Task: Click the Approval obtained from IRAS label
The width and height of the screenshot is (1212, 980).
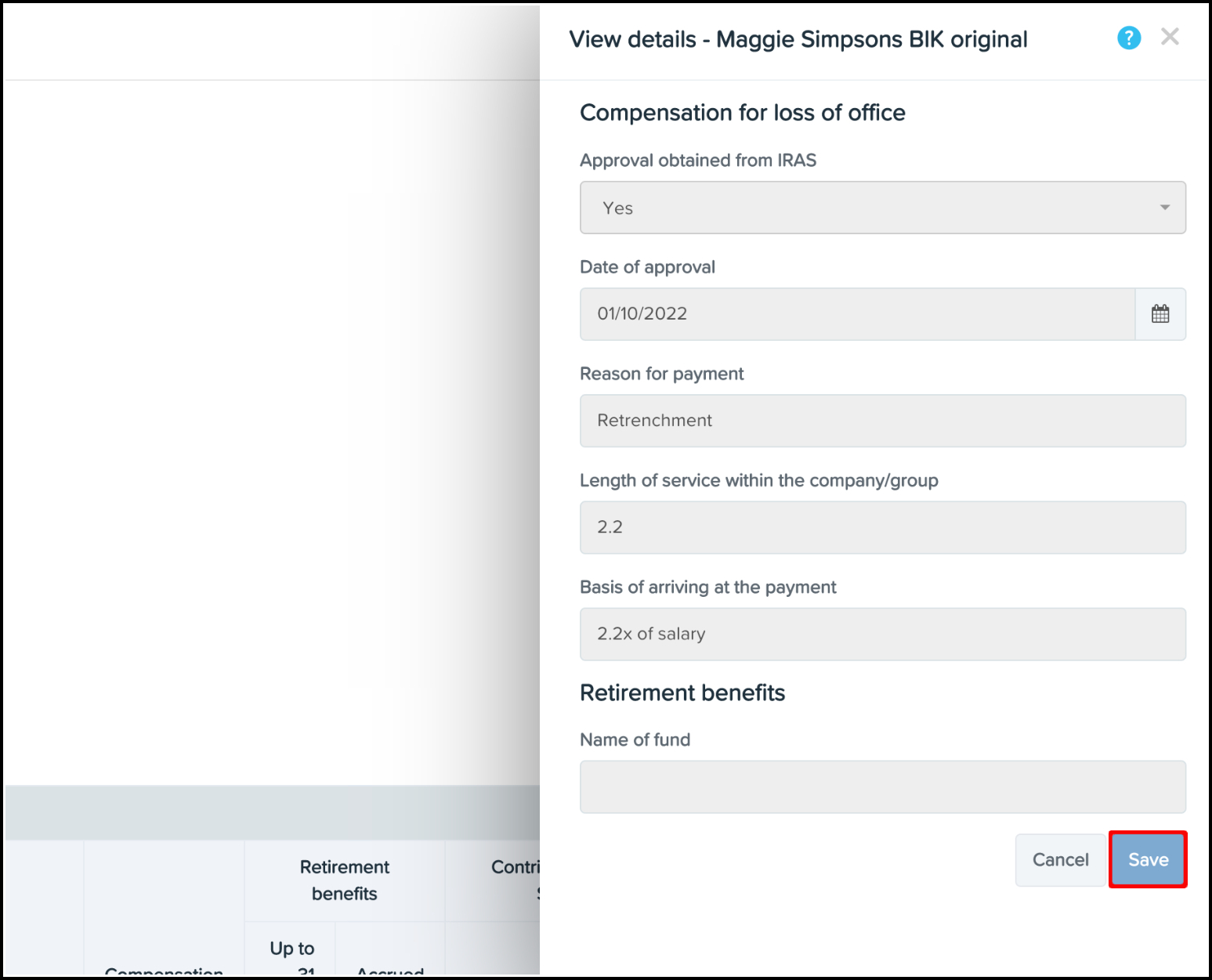Action: 697,161
